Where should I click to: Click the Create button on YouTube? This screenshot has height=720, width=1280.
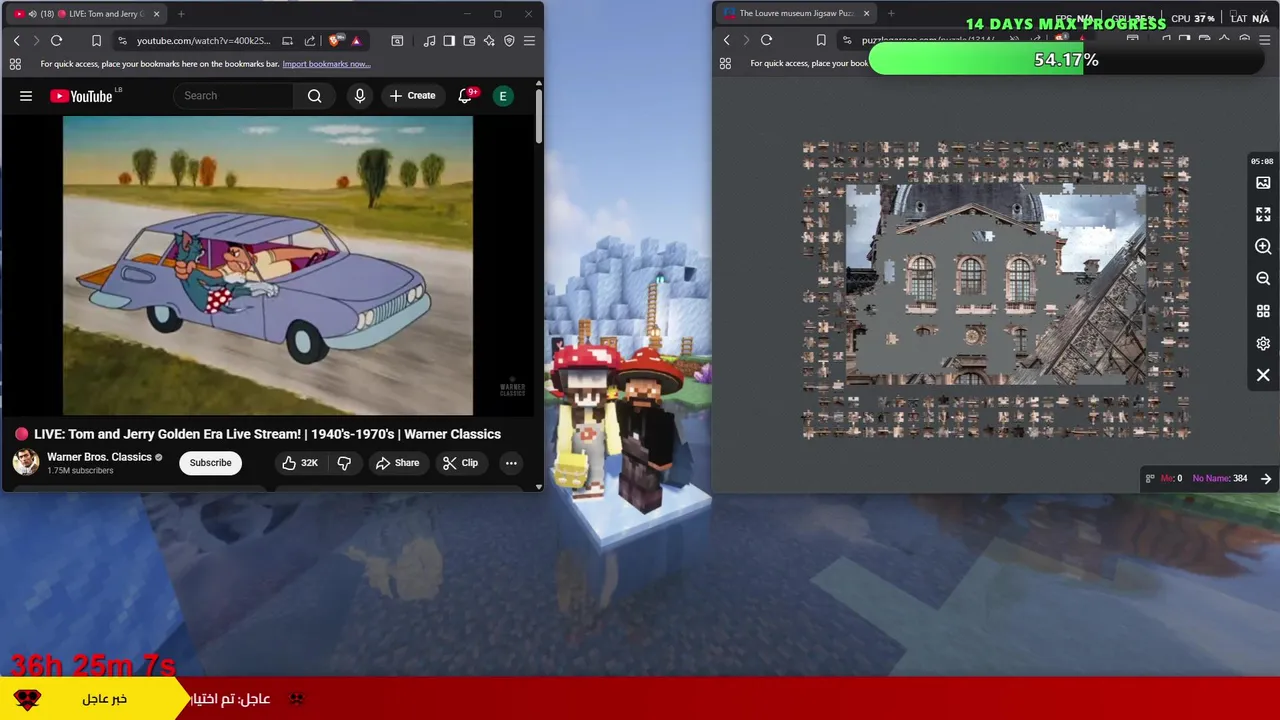[x=412, y=96]
